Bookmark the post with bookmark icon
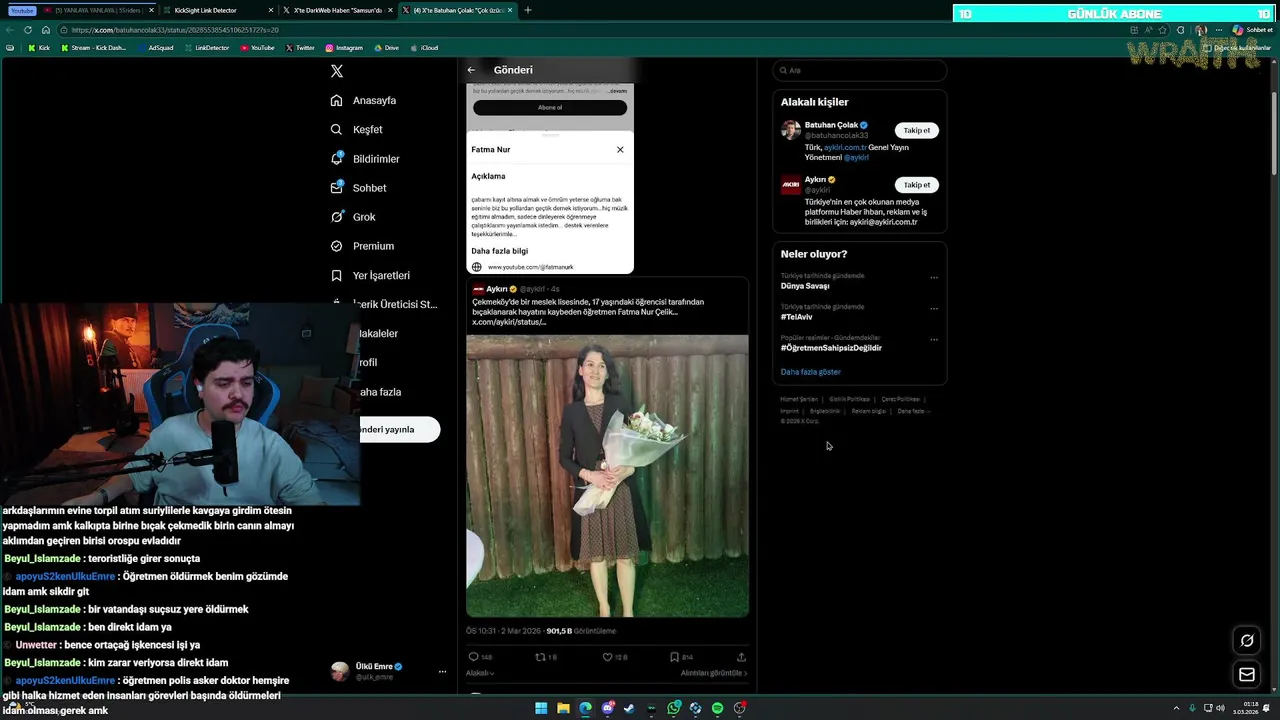Viewport: 1280px width, 720px height. coord(674,657)
